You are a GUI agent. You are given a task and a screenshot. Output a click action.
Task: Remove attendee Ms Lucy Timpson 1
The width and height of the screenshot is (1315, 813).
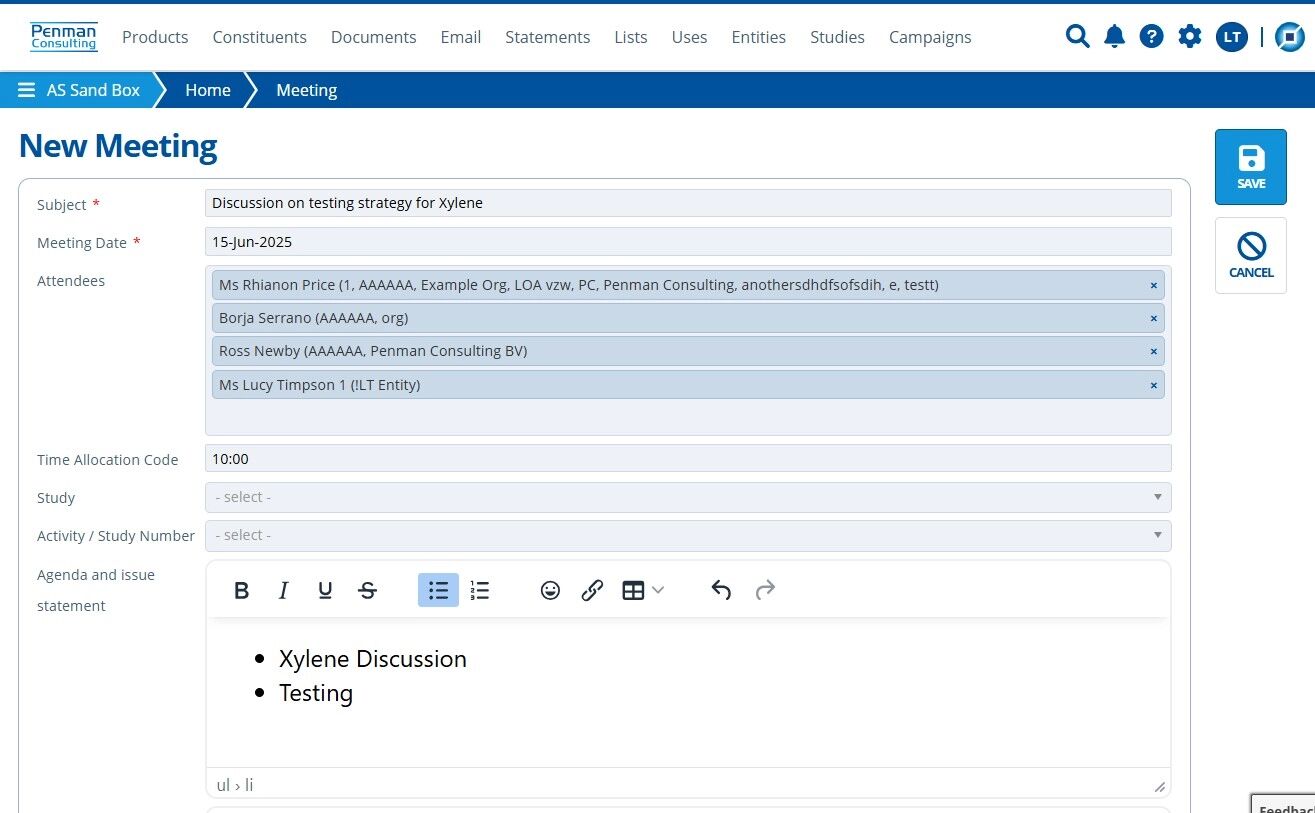tap(1153, 385)
